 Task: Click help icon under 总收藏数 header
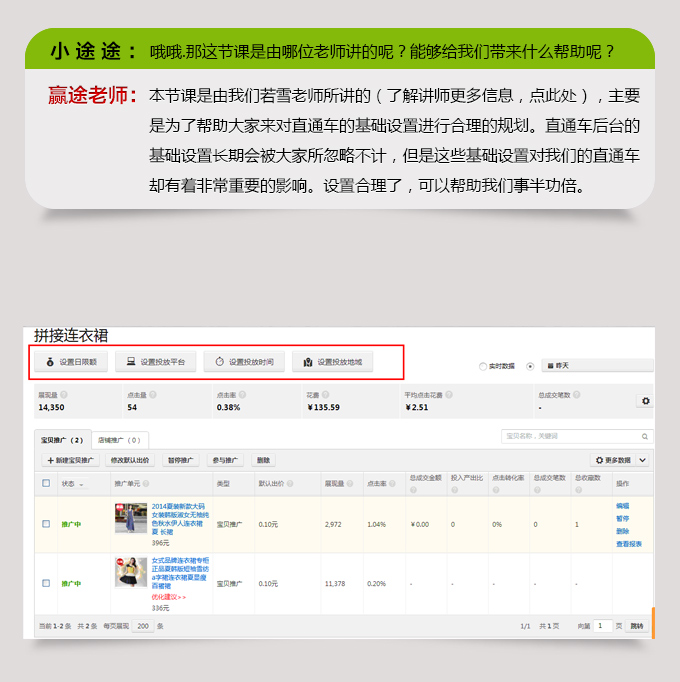click(579, 490)
